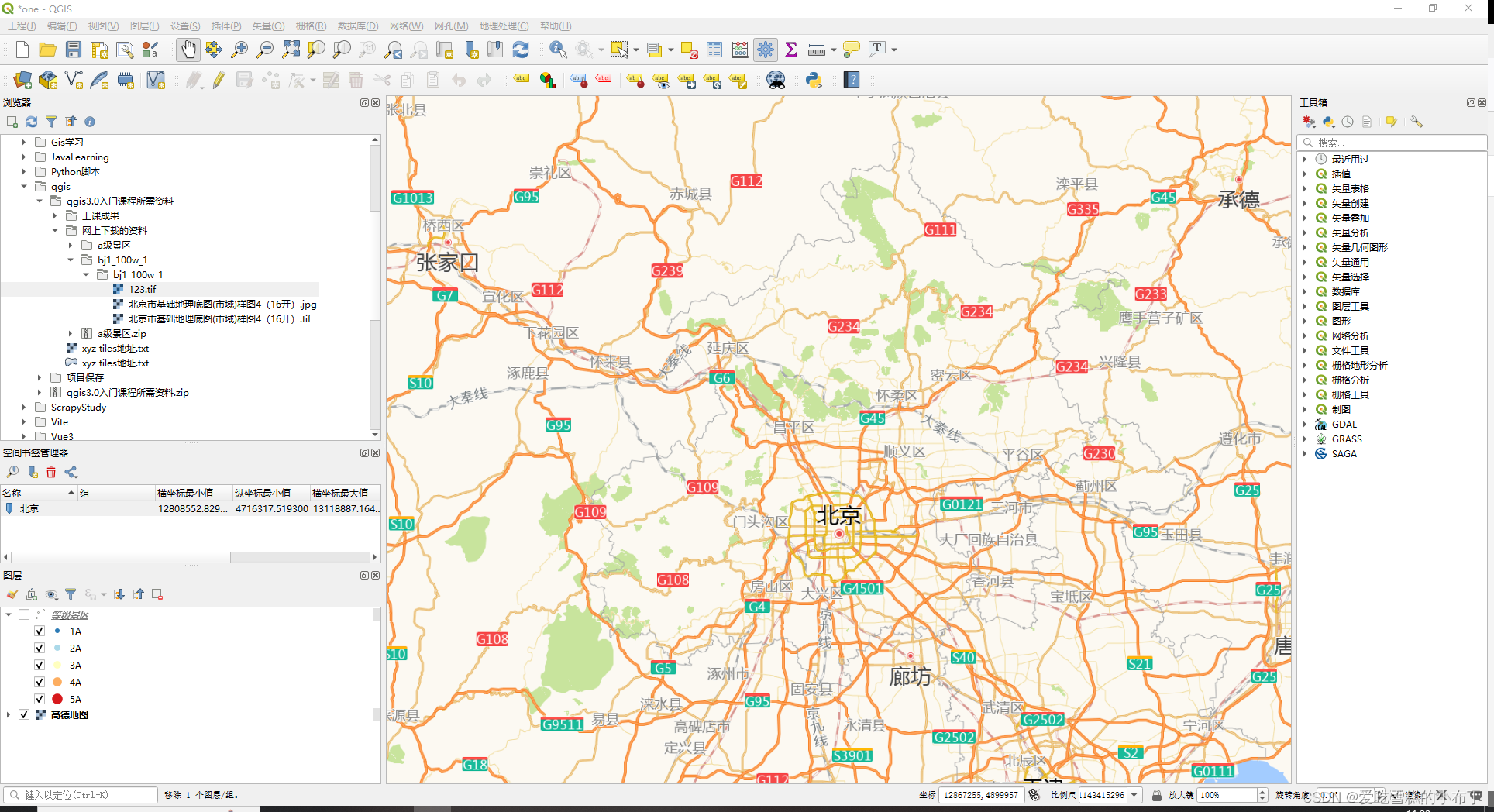Expand 矢量分析 in the toolbox
The width and height of the screenshot is (1494, 812).
point(1305,232)
